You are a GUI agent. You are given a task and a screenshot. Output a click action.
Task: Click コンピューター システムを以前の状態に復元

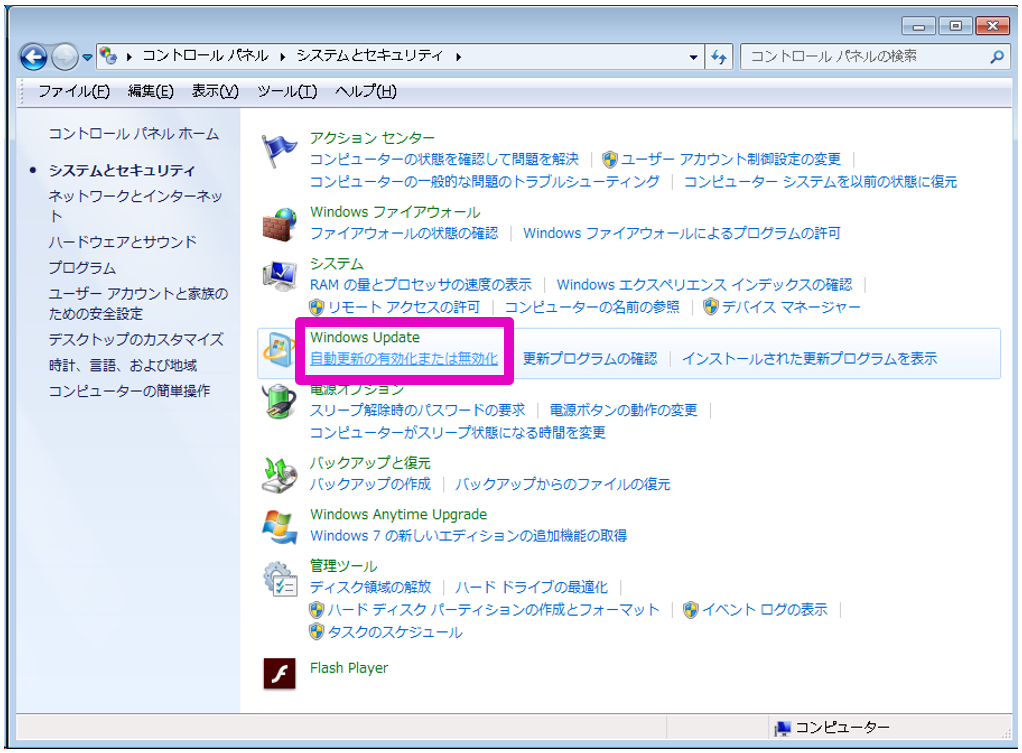coord(820,181)
